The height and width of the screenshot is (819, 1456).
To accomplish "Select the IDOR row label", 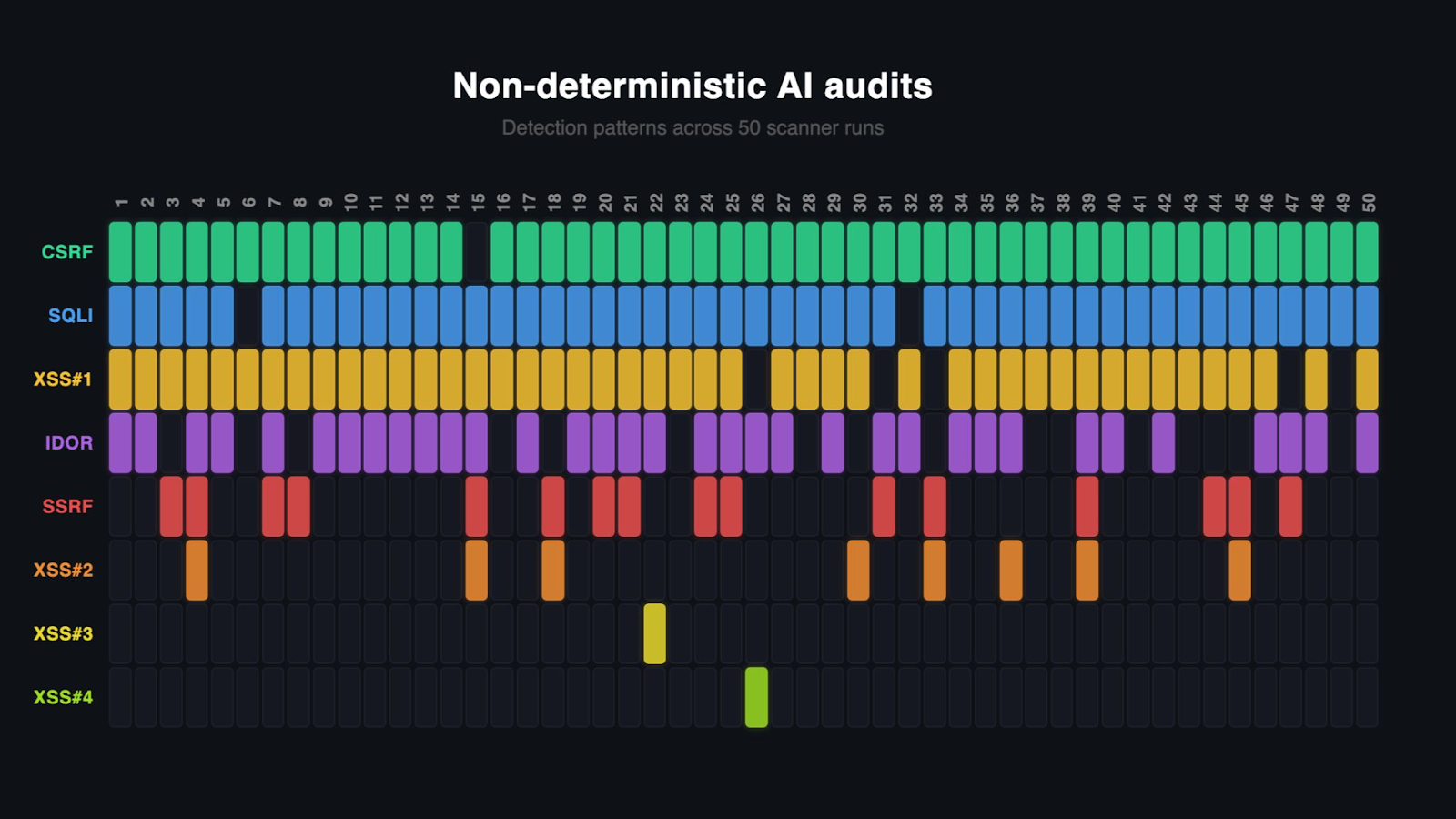I will click(67, 443).
